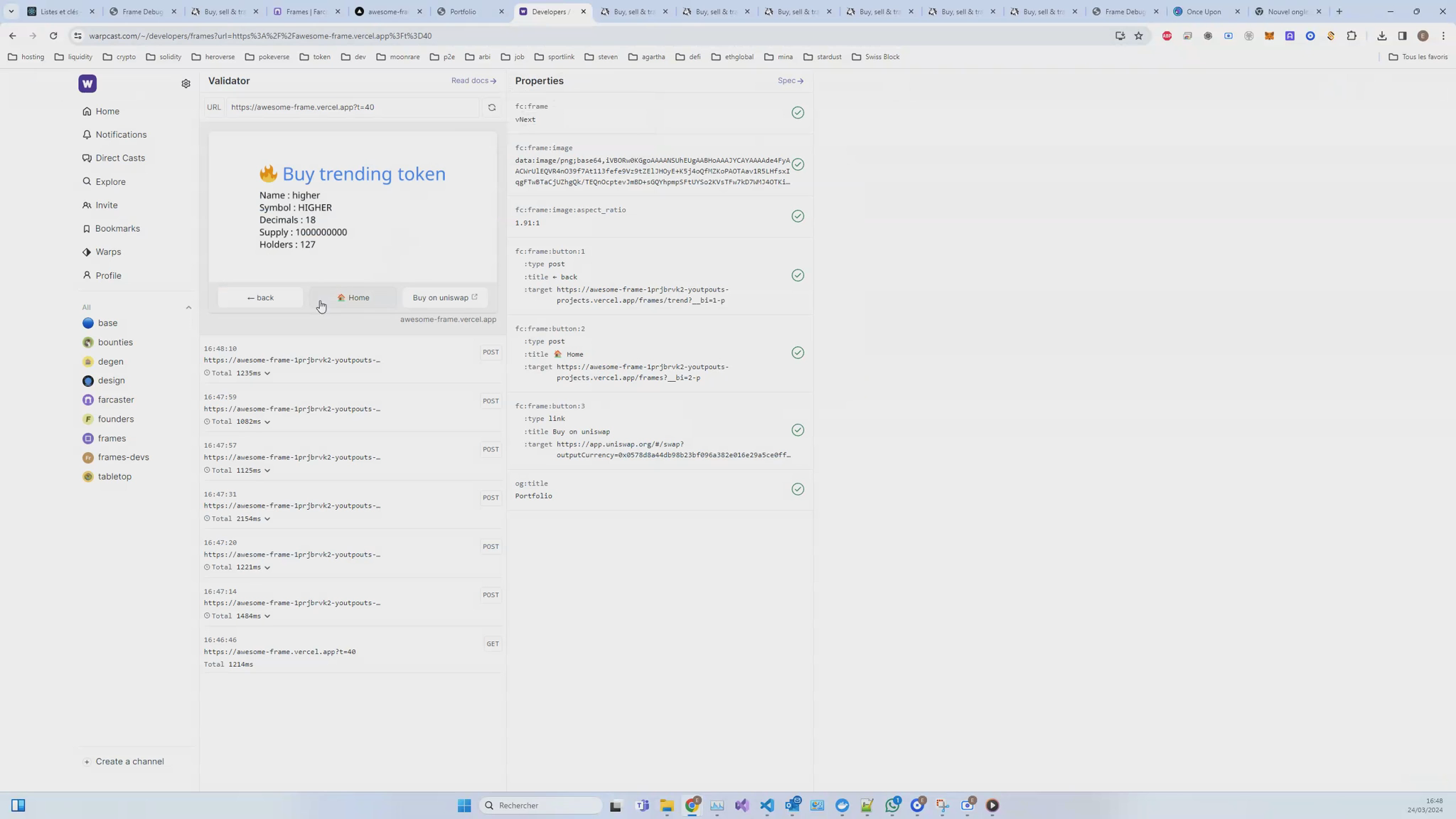This screenshot has height=819, width=1456.
Task: Open the Read docs link
Action: [473, 81]
